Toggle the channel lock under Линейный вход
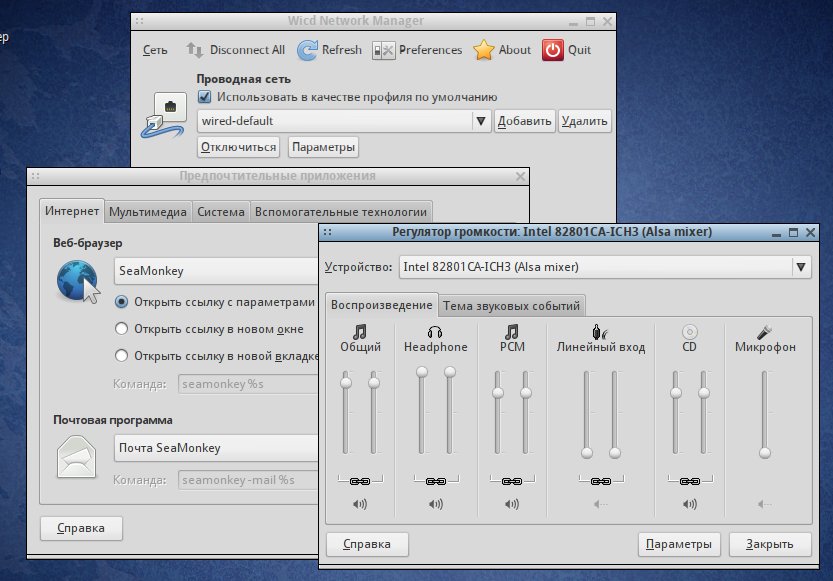 (x=600, y=481)
